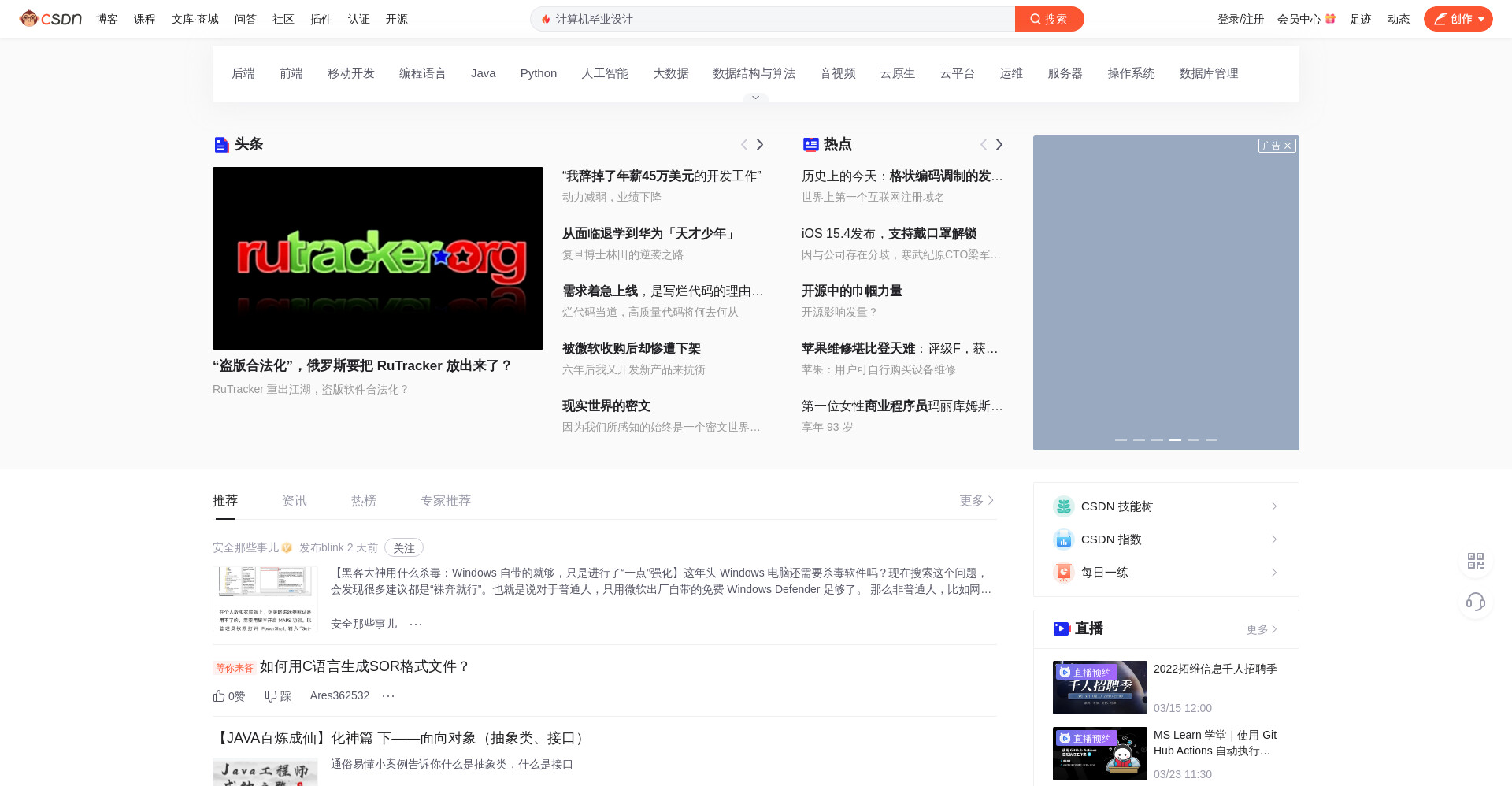Screen dimensions: 1512x786
Task: Open "盗版合法化" RuTracker headline
Action: coord(362,365)
